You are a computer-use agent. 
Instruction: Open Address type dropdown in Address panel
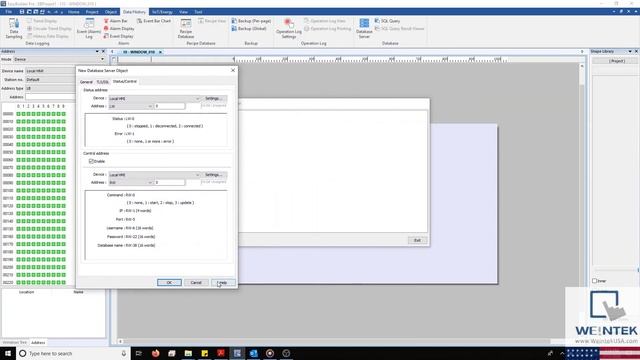point(51,88)
